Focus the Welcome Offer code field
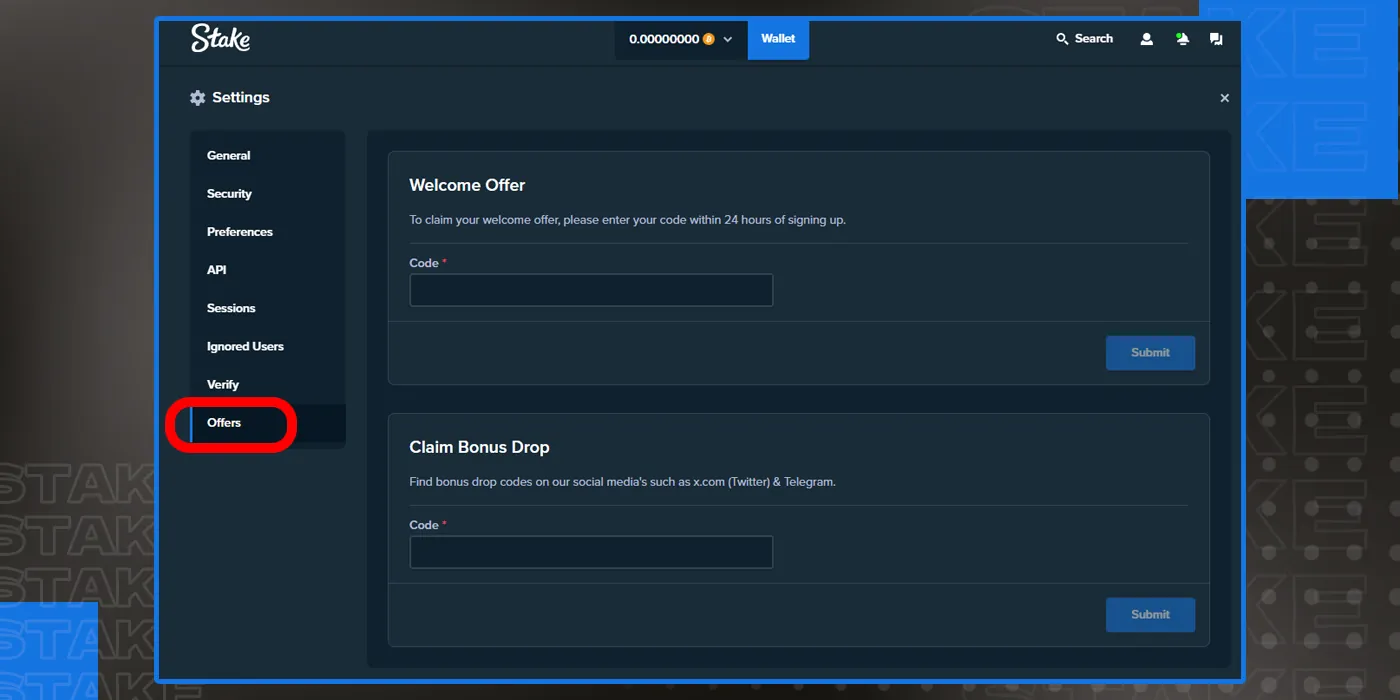The image size is (1400, 700). [591, 290]
